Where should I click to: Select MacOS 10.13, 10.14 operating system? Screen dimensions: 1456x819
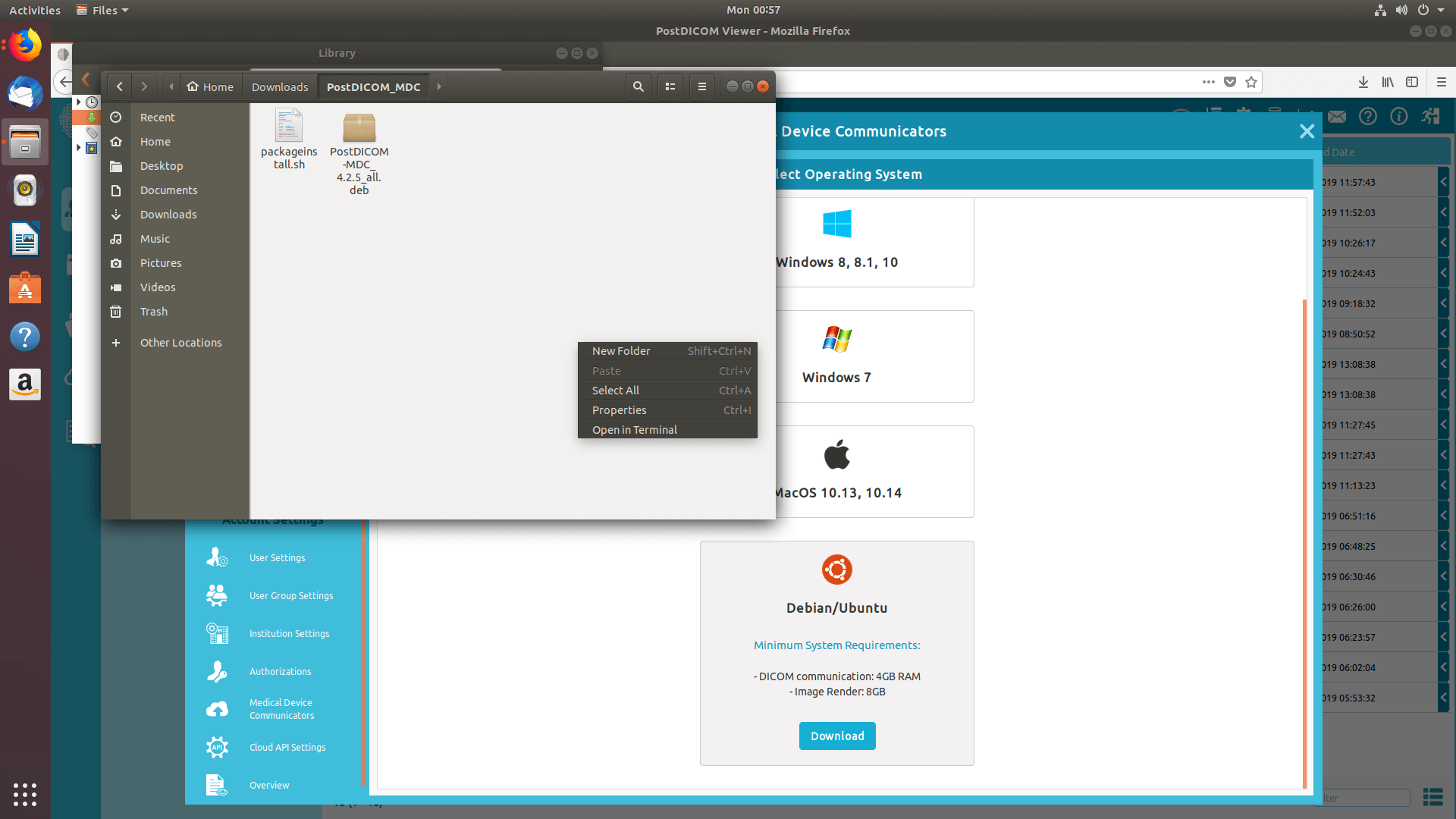836,470
